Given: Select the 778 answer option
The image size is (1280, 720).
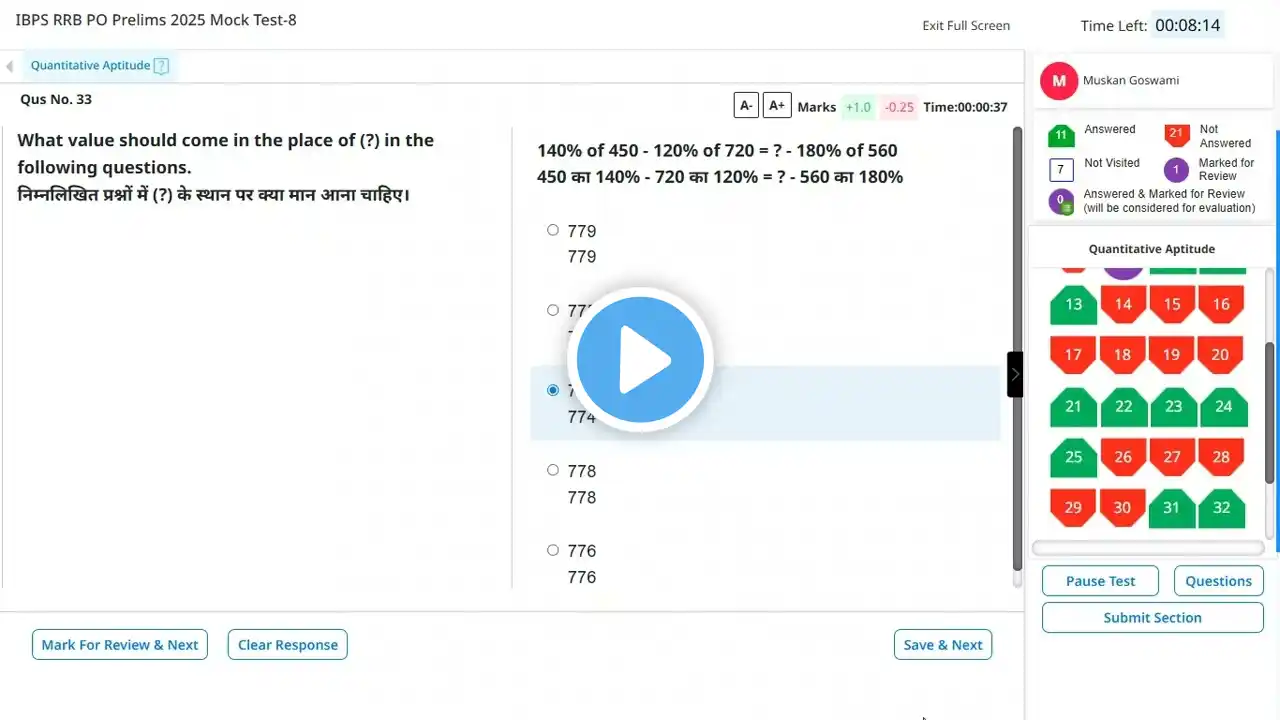Looking at the screenshot, I should 553,470.
